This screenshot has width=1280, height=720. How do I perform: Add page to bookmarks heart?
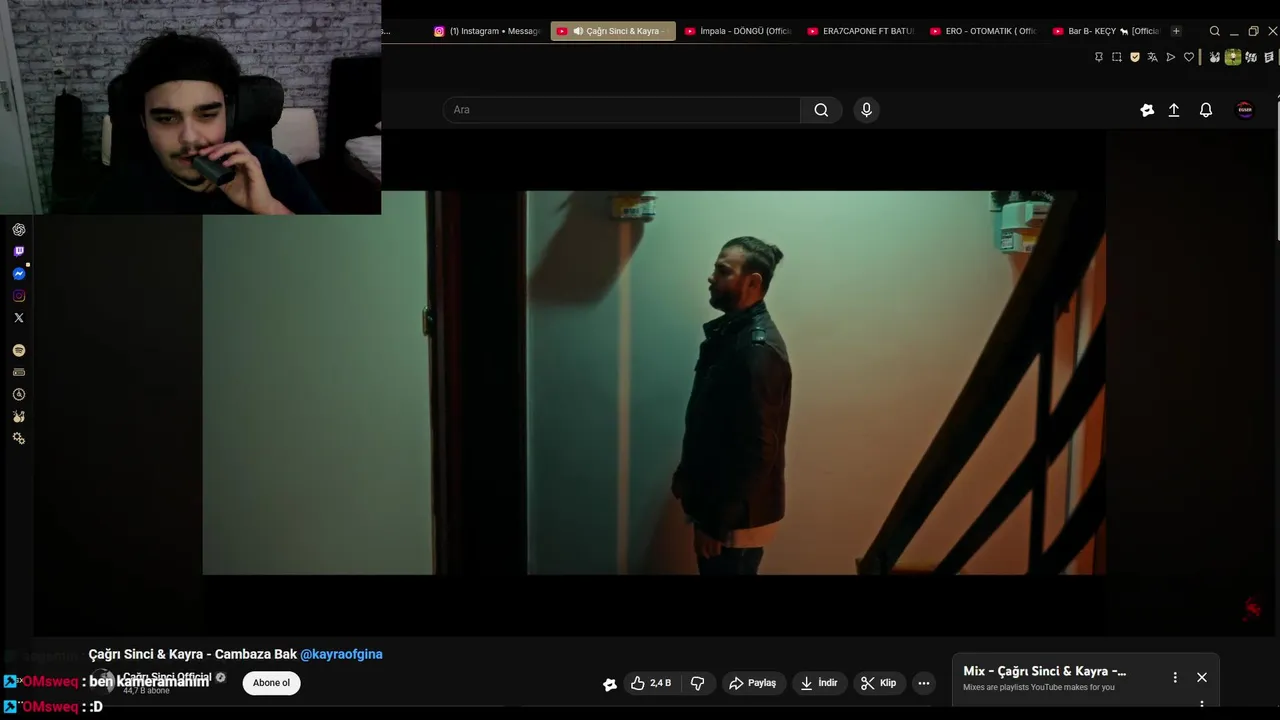[1189, 57]
